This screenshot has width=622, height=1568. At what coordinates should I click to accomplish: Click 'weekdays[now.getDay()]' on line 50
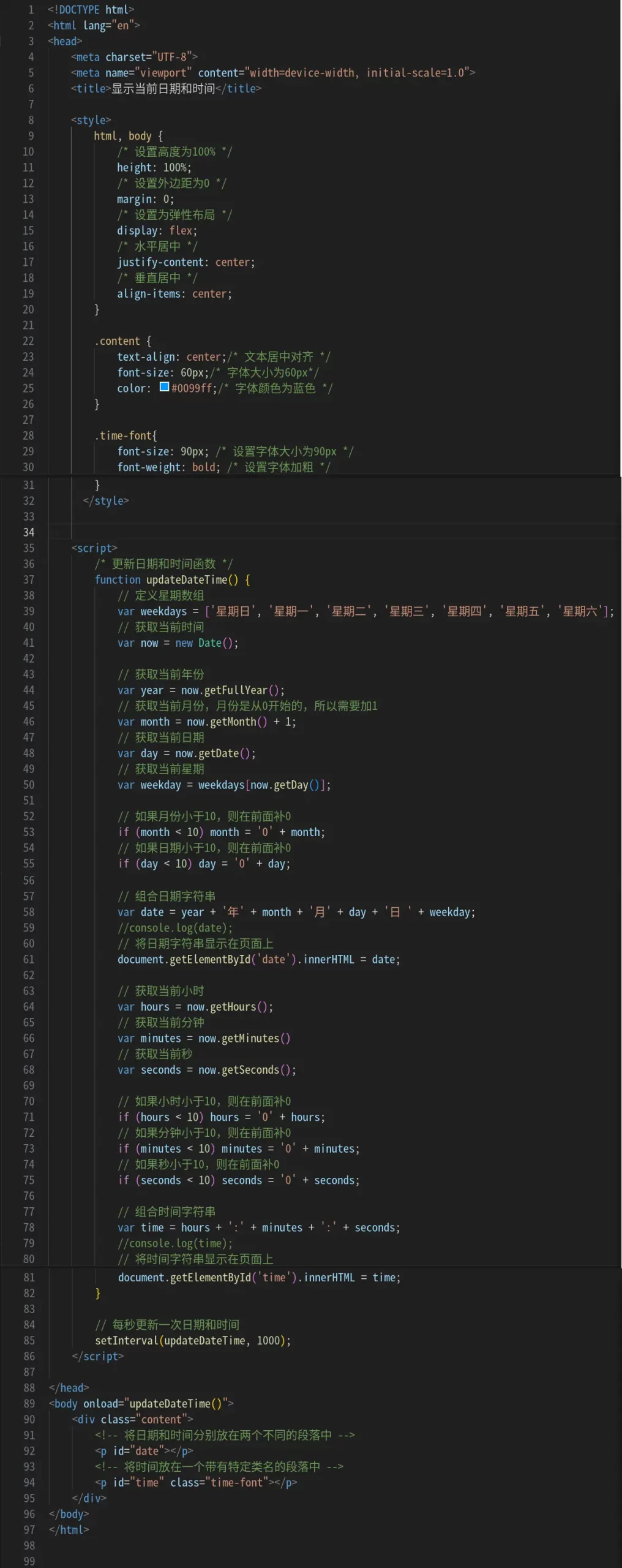pyautogui.click(x=262, y=785)
